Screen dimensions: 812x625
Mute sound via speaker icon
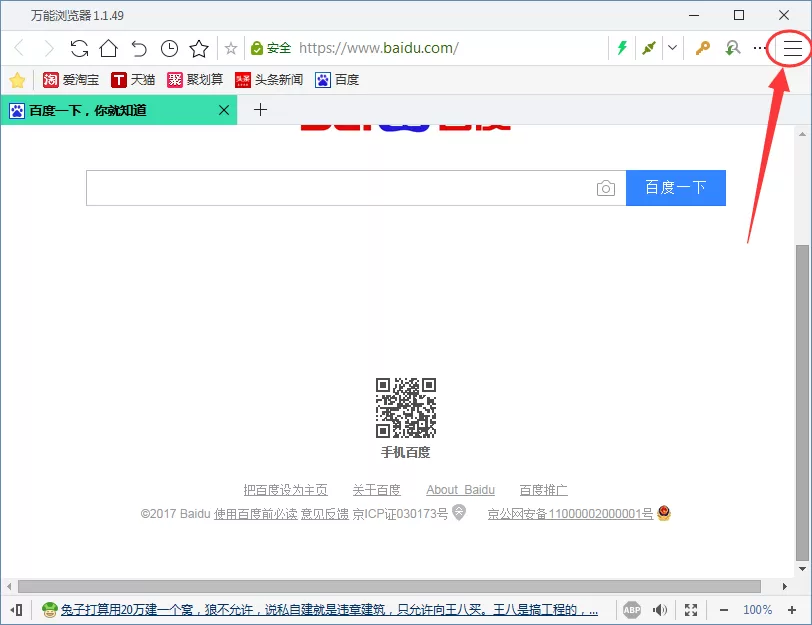660,610
